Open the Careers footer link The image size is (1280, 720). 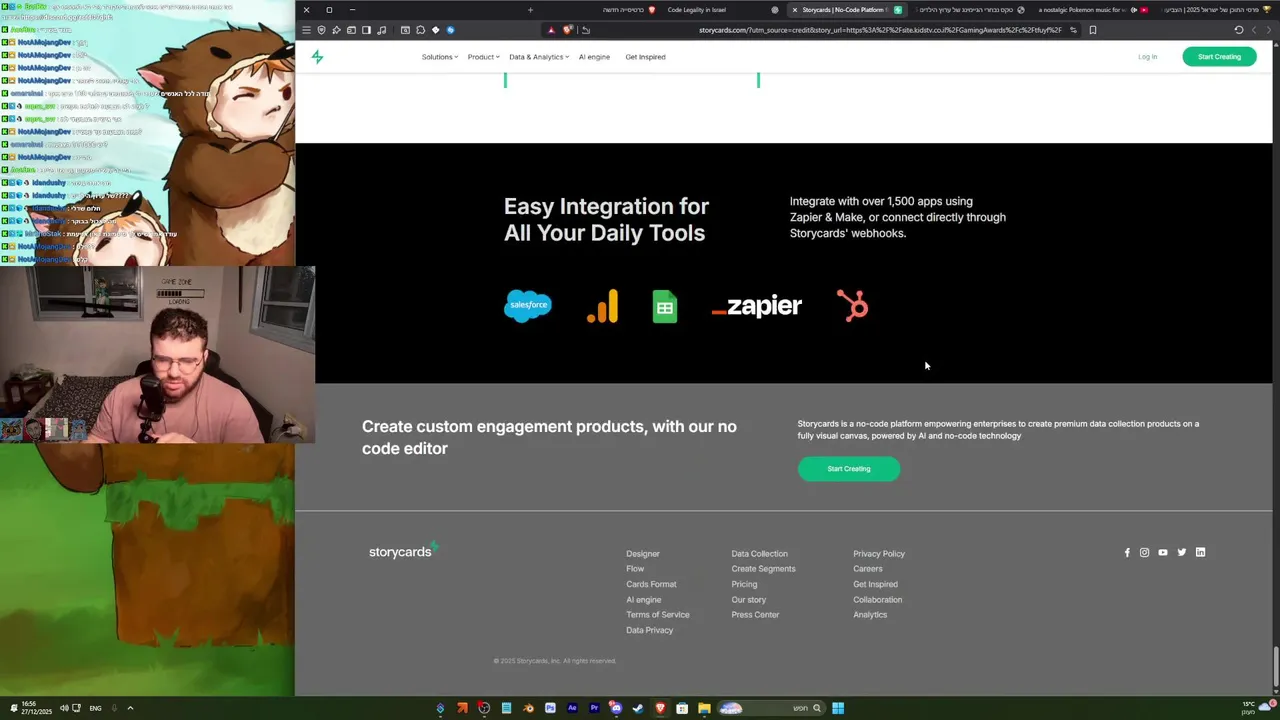868,569
